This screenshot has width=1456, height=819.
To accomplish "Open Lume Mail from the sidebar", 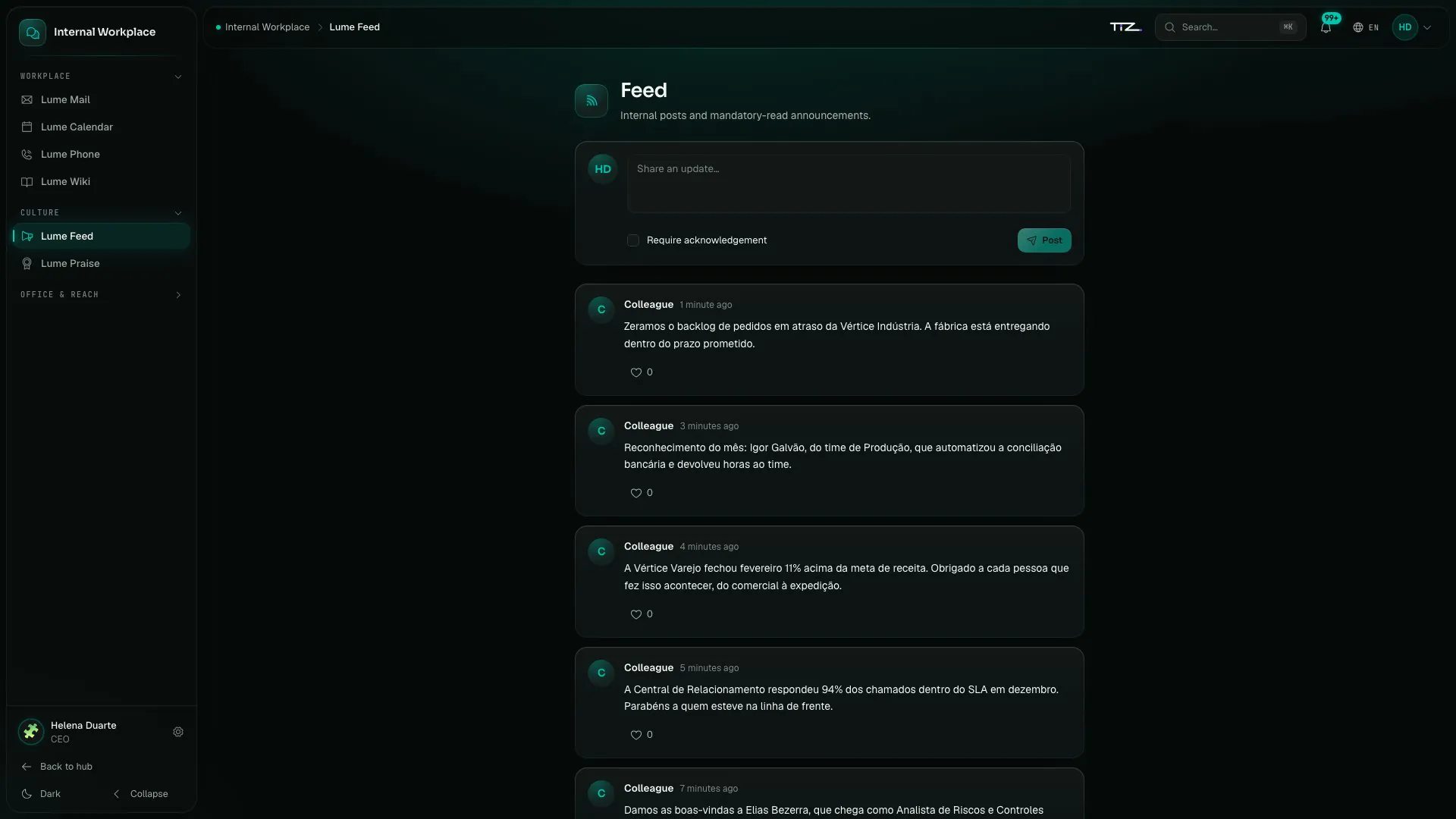I will (101, 99).
